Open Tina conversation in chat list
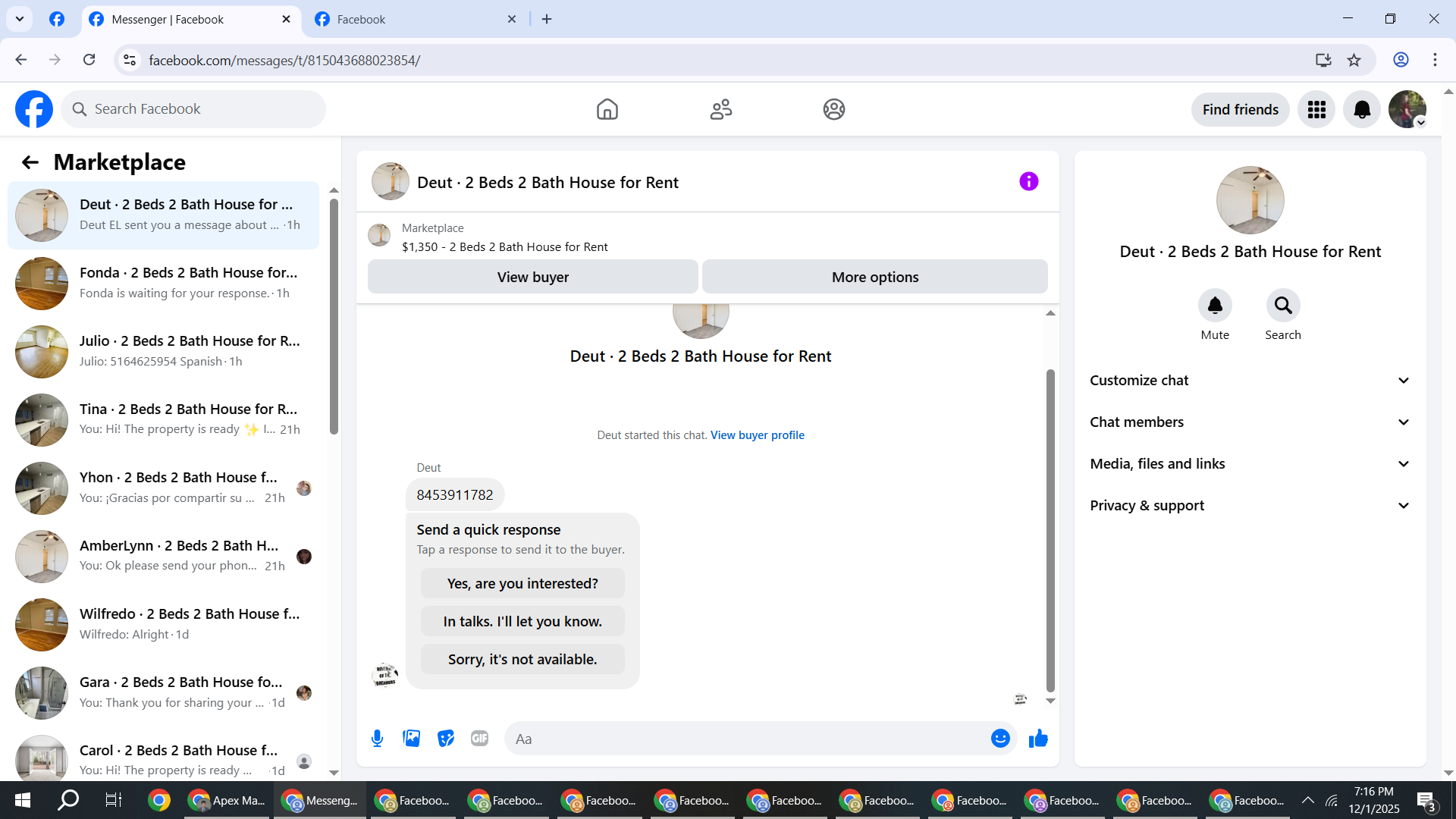The image size is (1456, 819). click(x=163, y=420)
